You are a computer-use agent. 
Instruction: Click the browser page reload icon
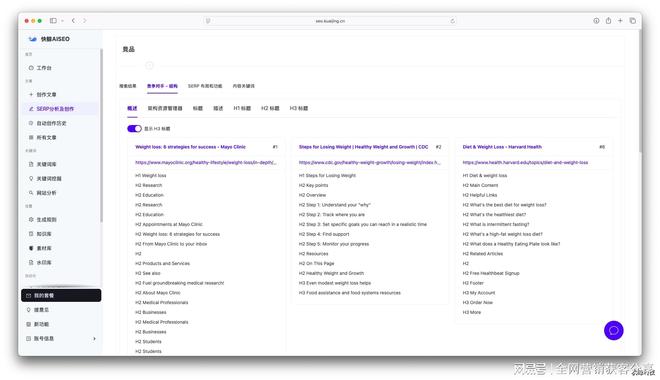[x=452, y=21]
